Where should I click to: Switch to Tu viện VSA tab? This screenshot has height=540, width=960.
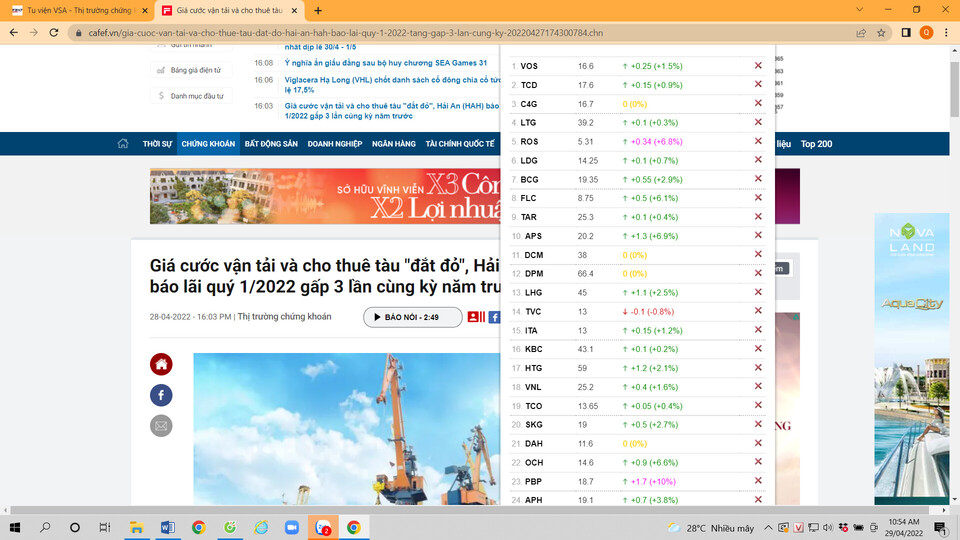(78, 10)
